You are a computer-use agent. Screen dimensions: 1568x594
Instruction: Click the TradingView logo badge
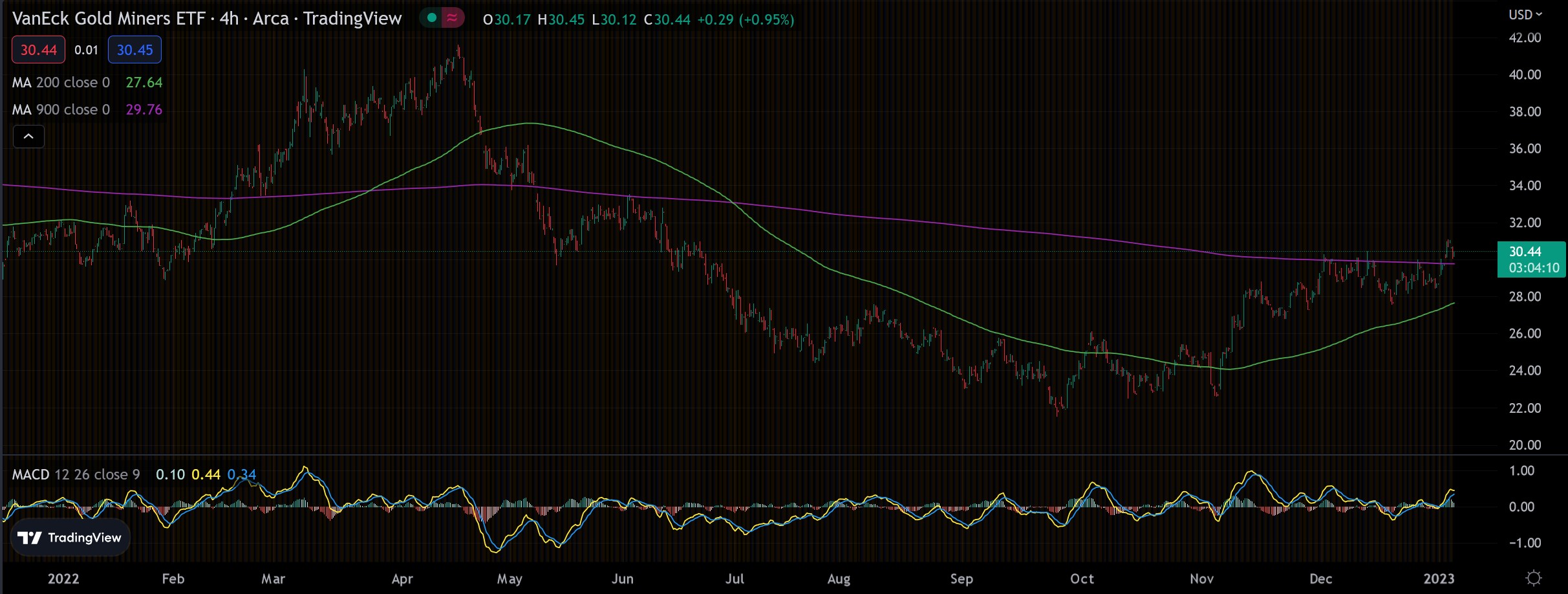pyautogui.click(x=70, y=538)
